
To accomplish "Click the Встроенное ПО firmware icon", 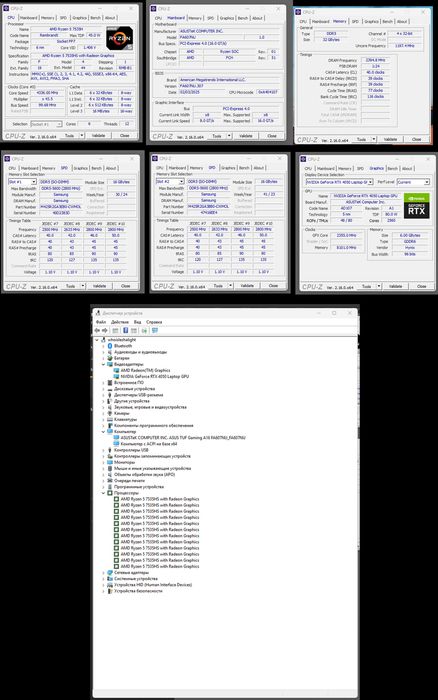I will 110,383.
